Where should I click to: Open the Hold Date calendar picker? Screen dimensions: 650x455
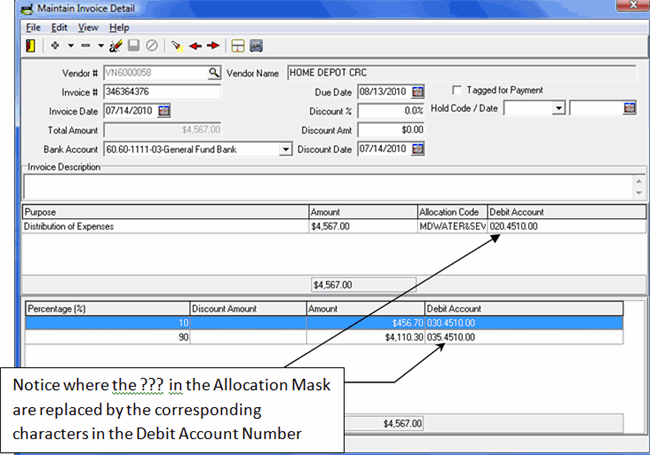[x=628, y=108]
